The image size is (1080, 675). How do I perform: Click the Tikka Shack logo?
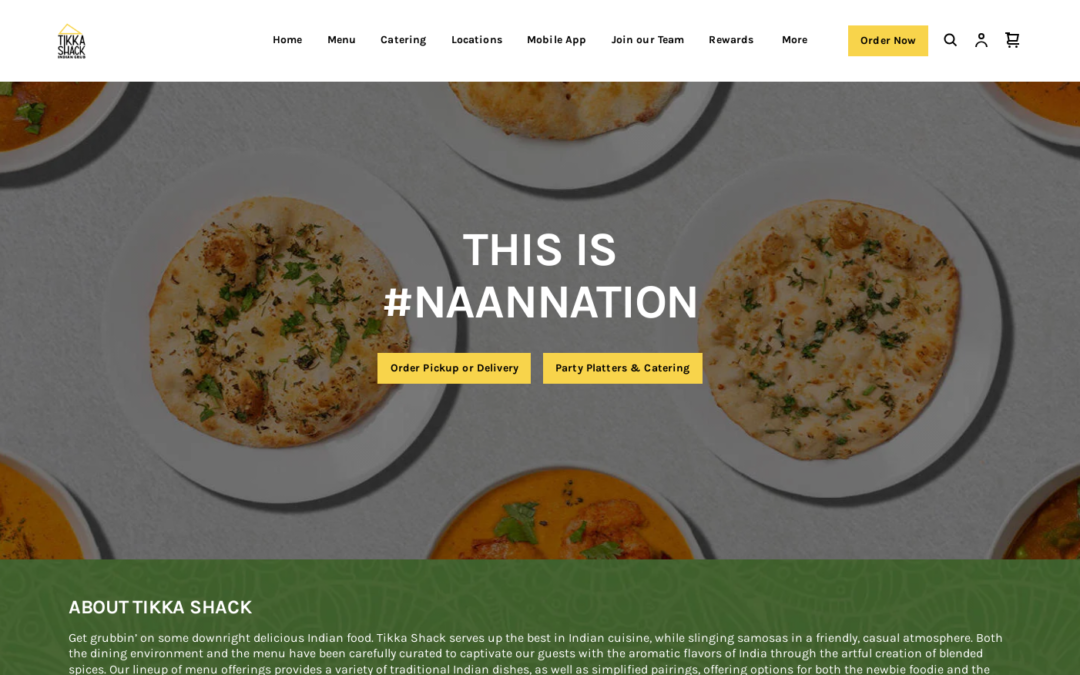(71, 41)
